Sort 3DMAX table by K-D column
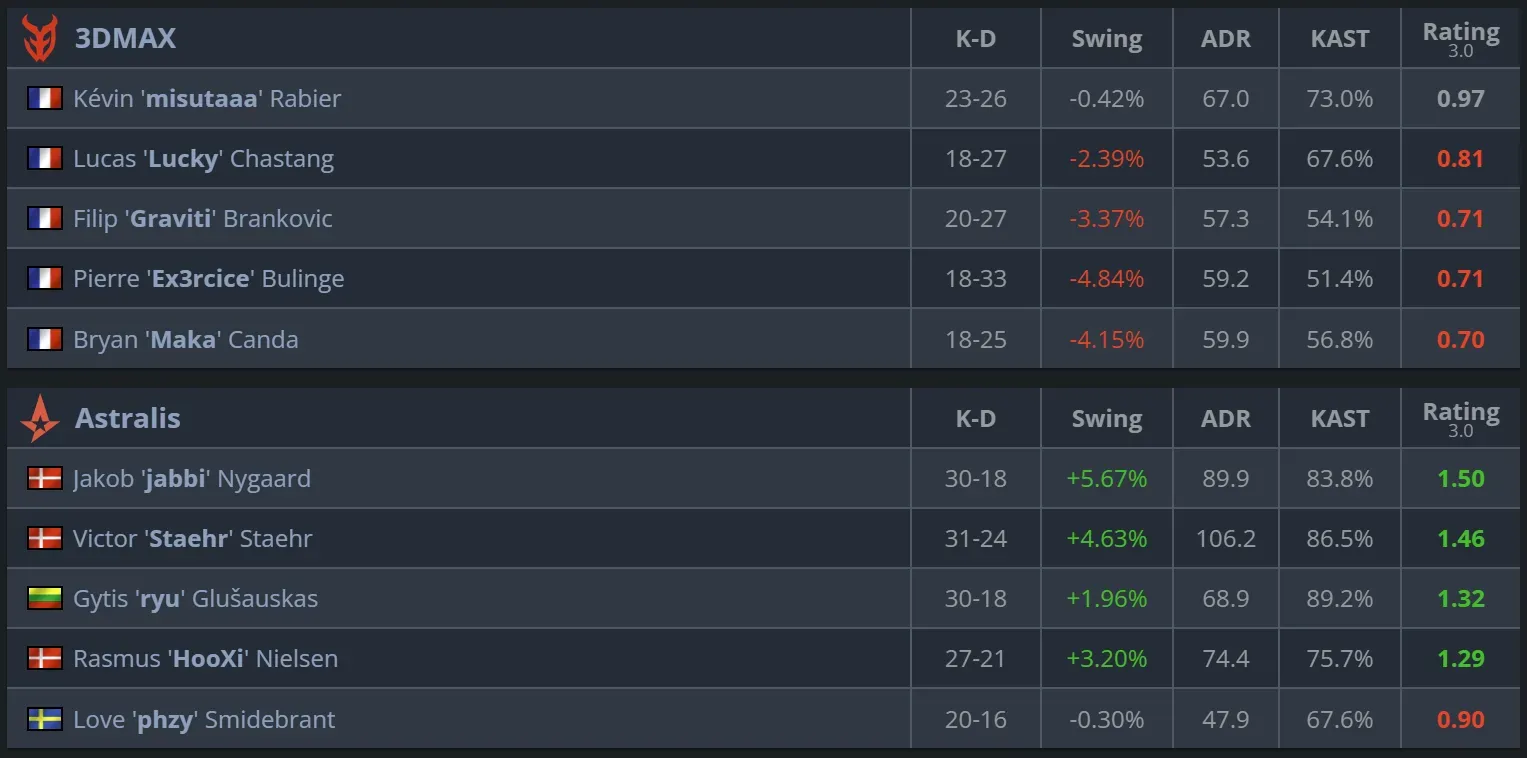The image size is (1527, 758). [975, 39]
